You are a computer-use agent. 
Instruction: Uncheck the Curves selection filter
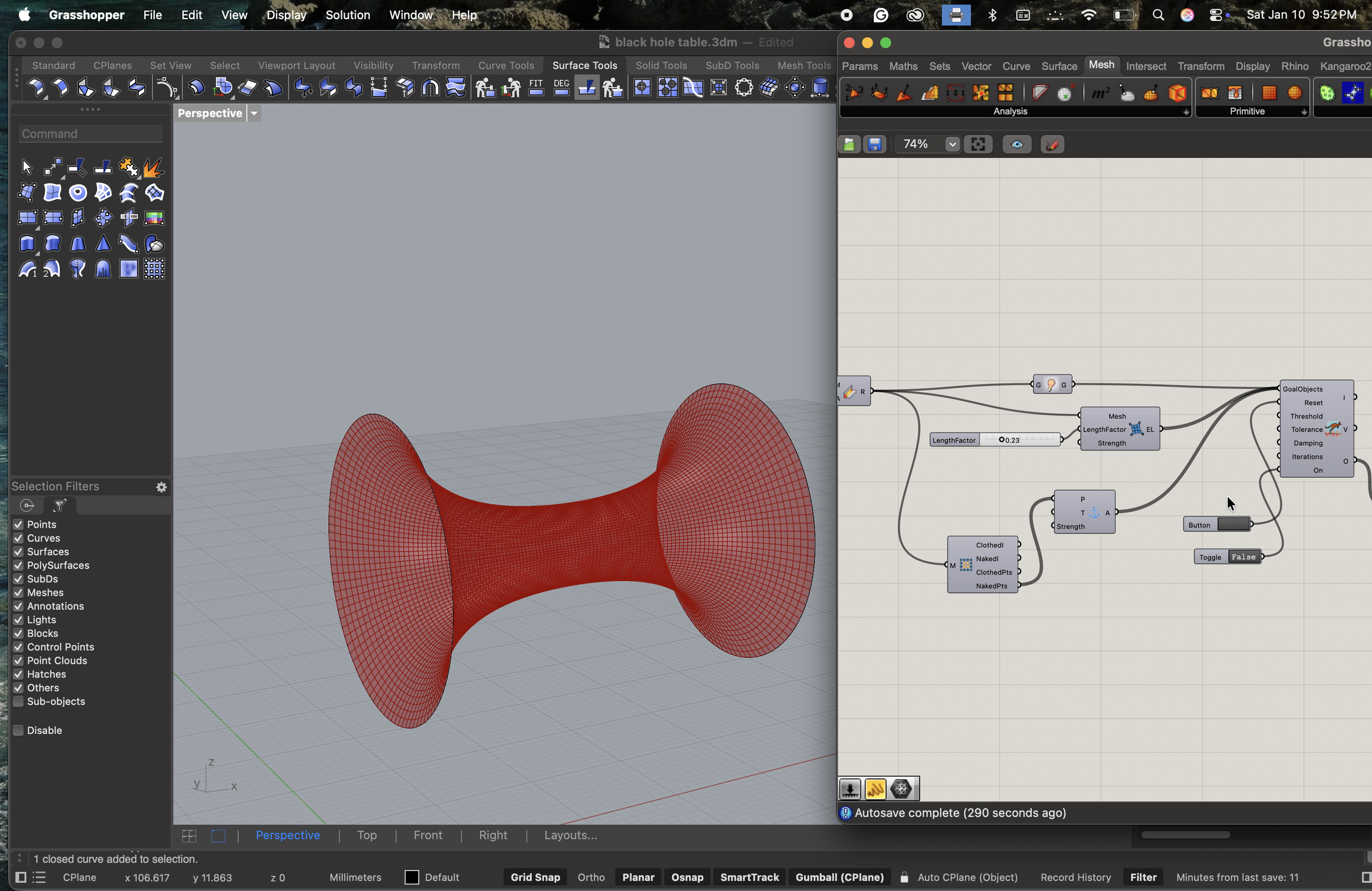[19, 538]
